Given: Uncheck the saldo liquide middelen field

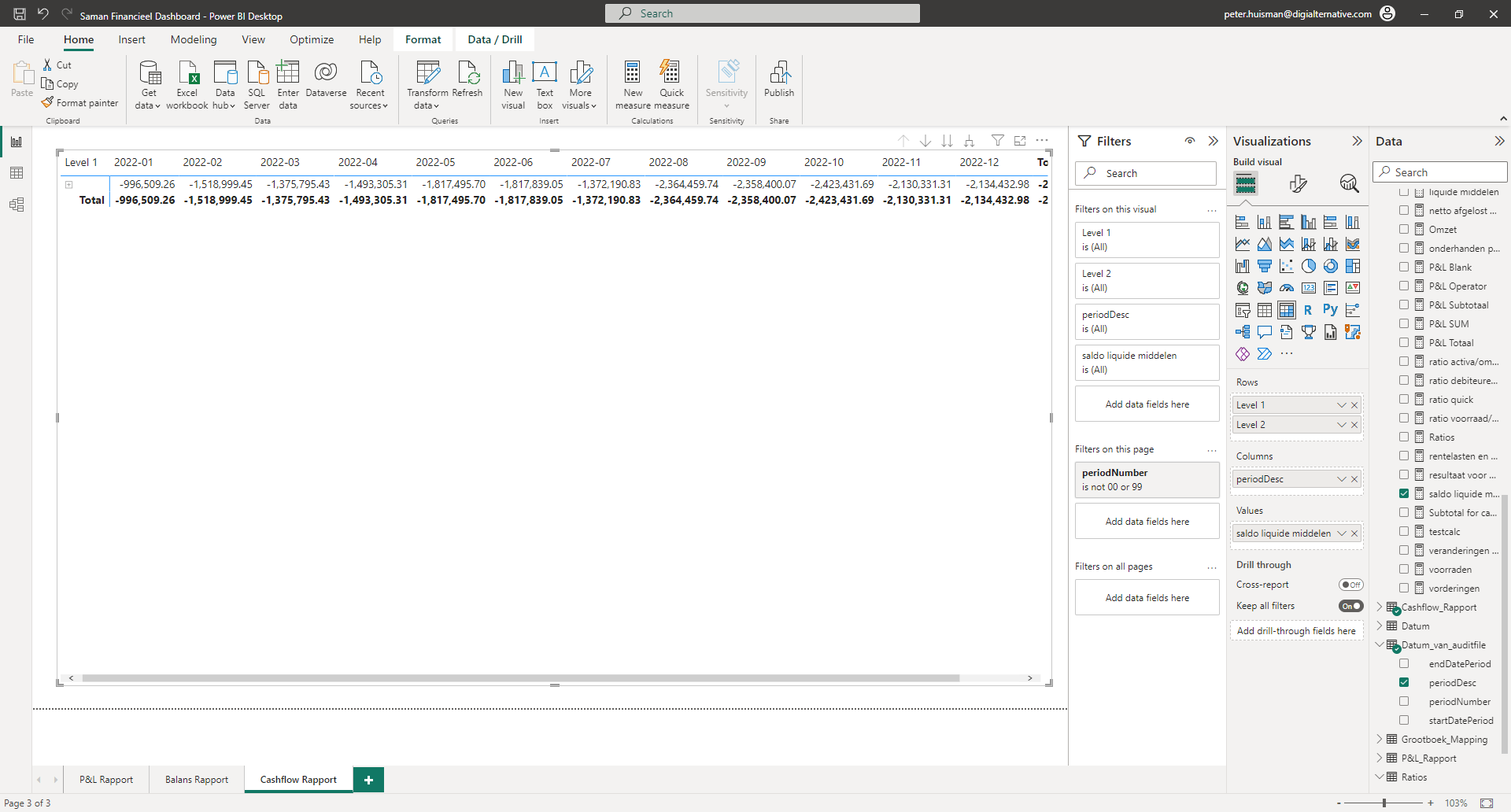Looking at the screenshot, I should 1404,493.
